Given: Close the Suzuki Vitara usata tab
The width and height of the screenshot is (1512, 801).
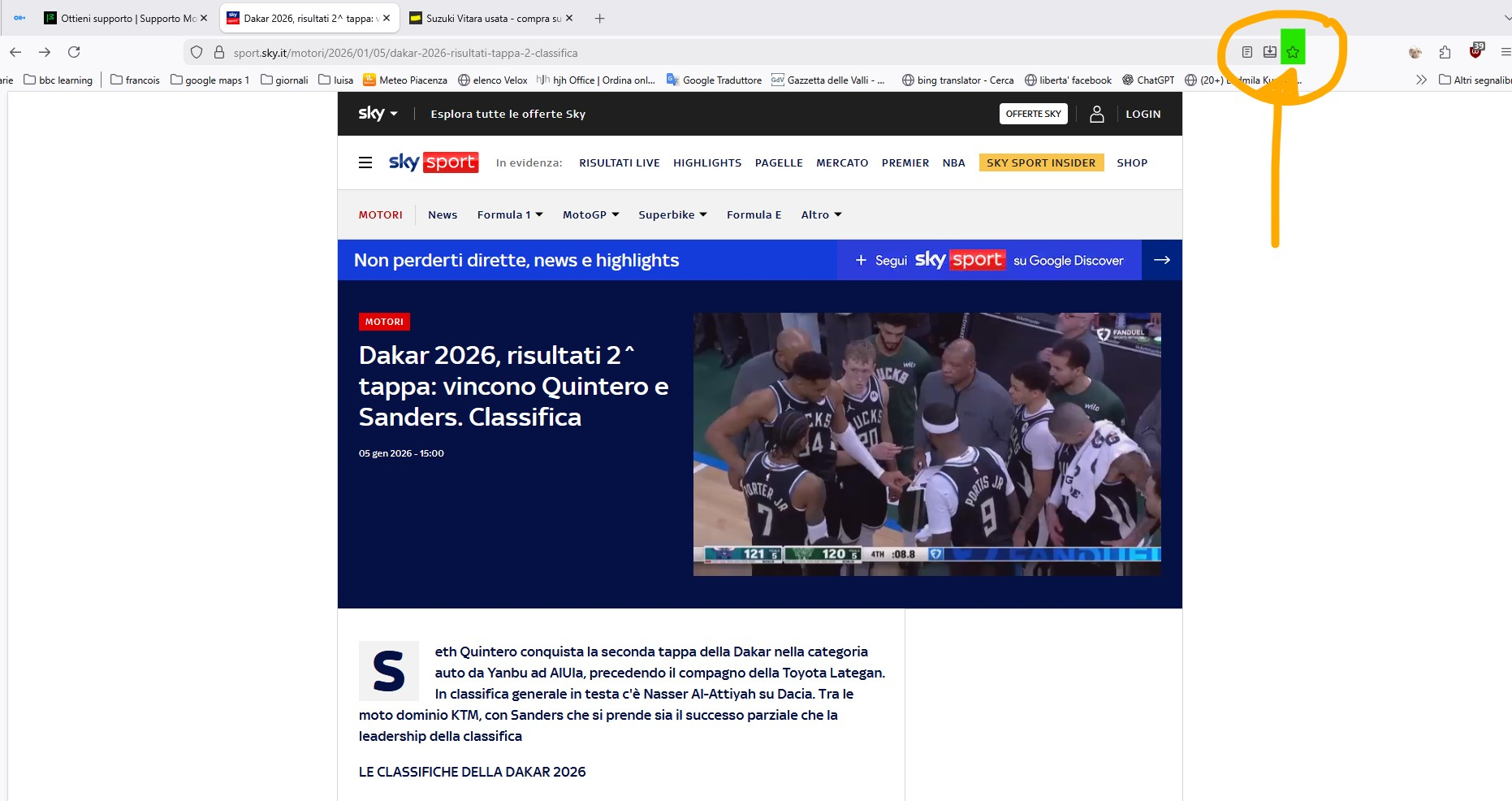Looking at the screenshot, I should [569, 18].
